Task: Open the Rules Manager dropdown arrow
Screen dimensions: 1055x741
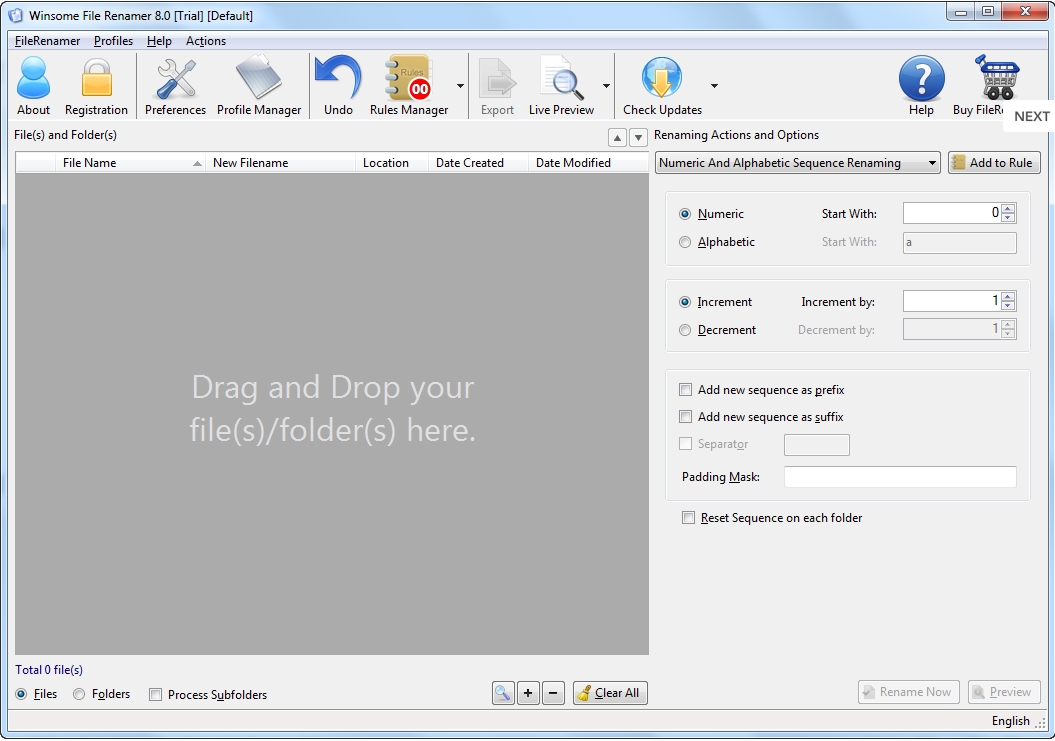Action: 460,86
